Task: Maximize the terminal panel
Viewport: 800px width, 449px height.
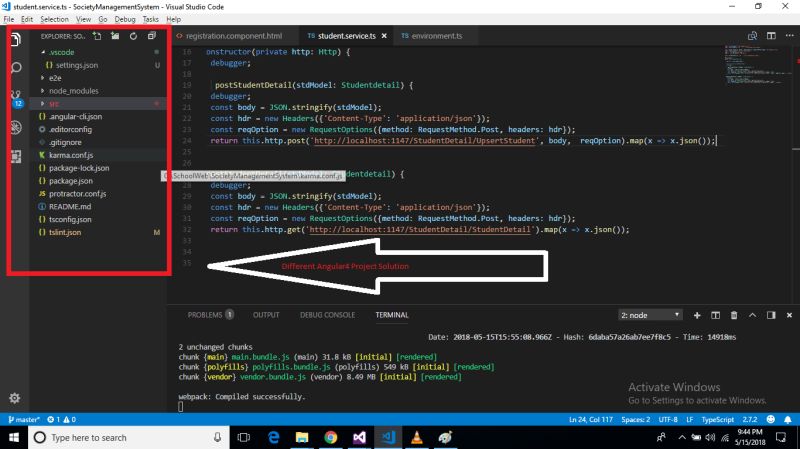Action: point(752,315)
